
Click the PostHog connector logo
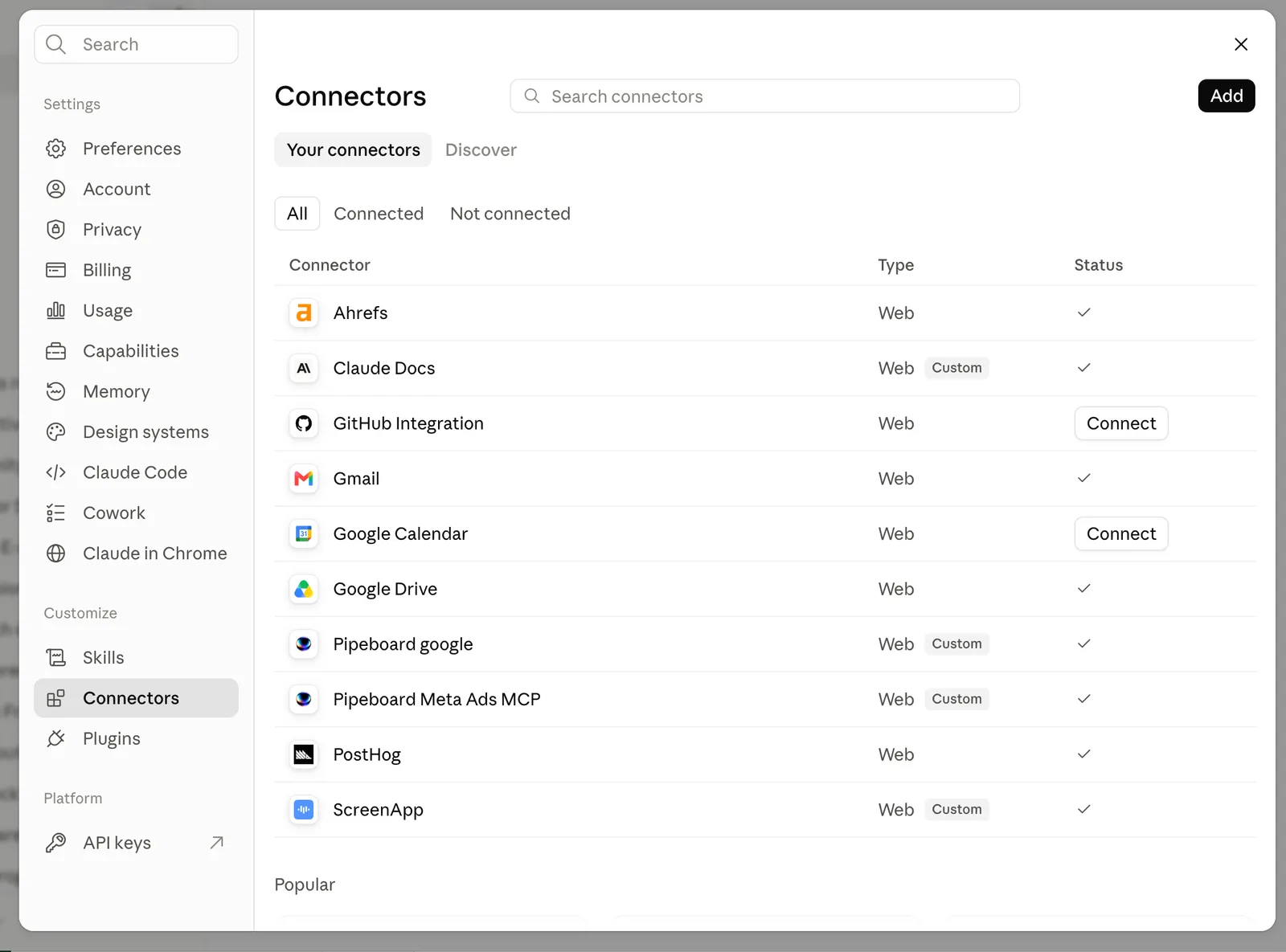[x=304, y=754]
